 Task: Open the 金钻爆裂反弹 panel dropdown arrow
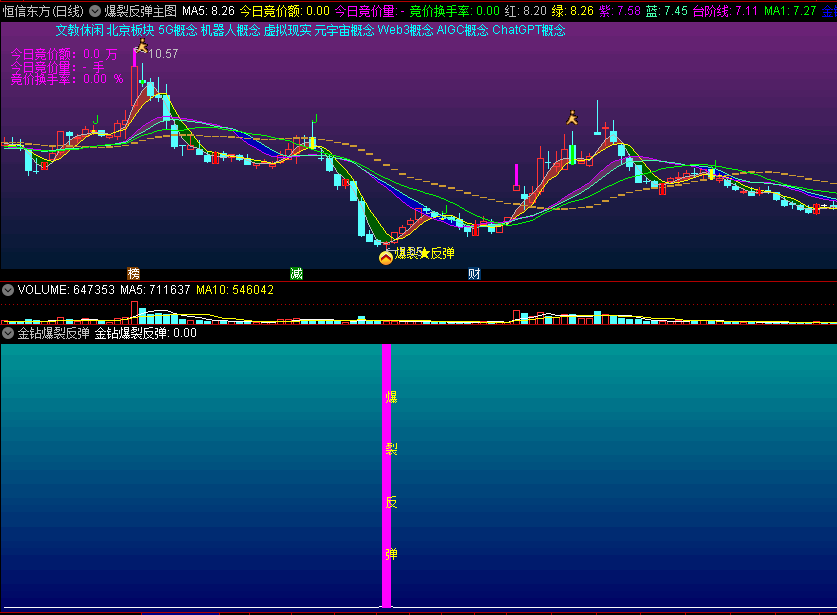(x=8, y=333)
